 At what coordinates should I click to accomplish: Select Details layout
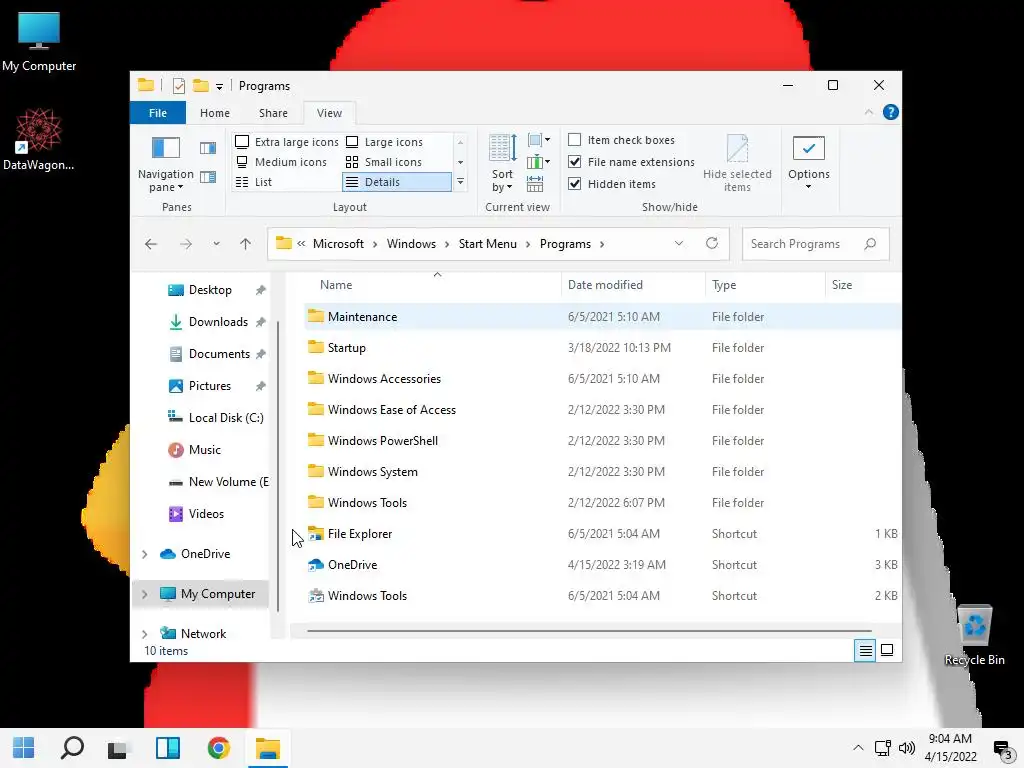396,182
